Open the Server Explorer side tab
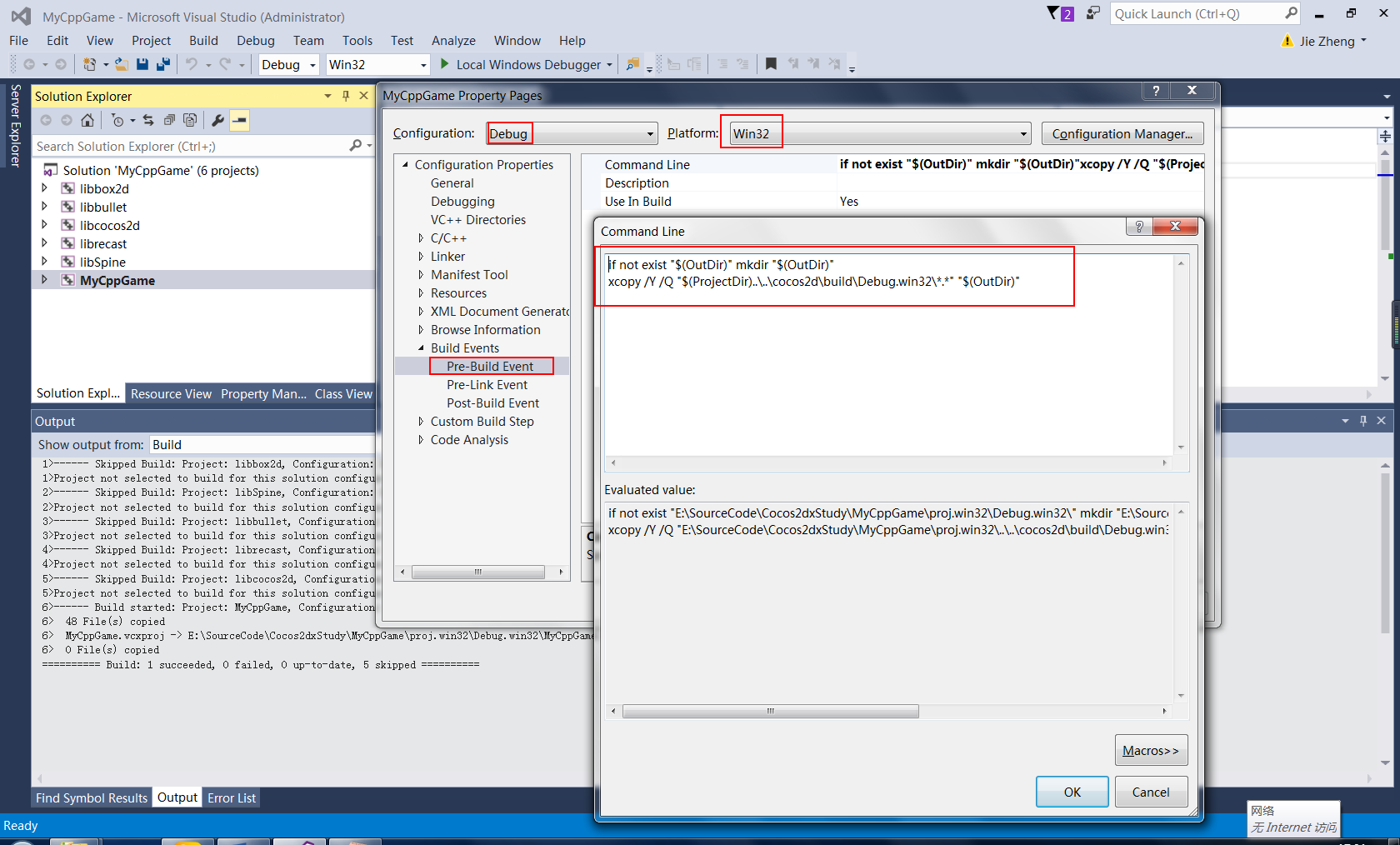Viewport: 1400px width, 845px height. click(x=15, y=125)
